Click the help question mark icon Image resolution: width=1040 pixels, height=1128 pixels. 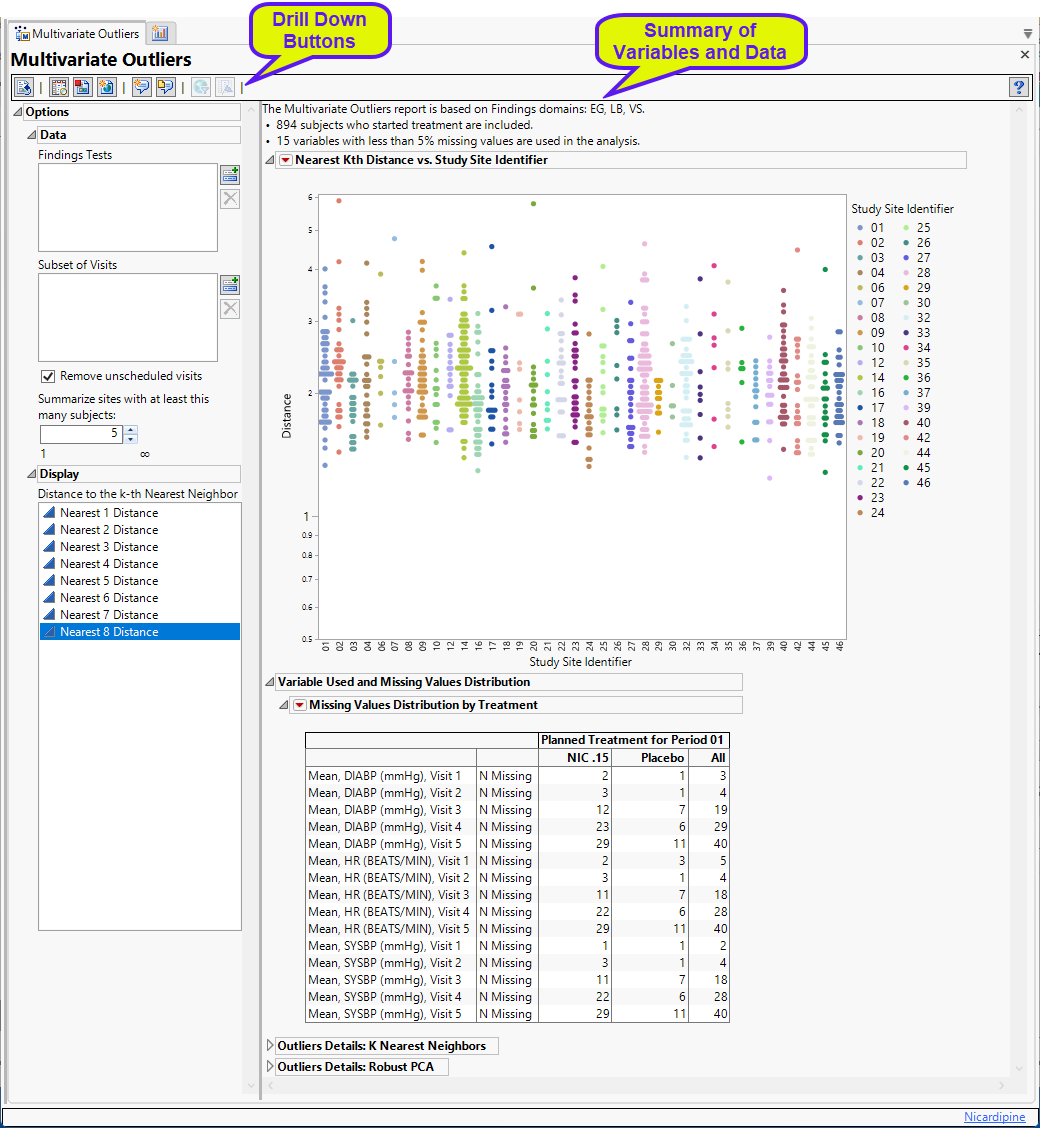1019,88
